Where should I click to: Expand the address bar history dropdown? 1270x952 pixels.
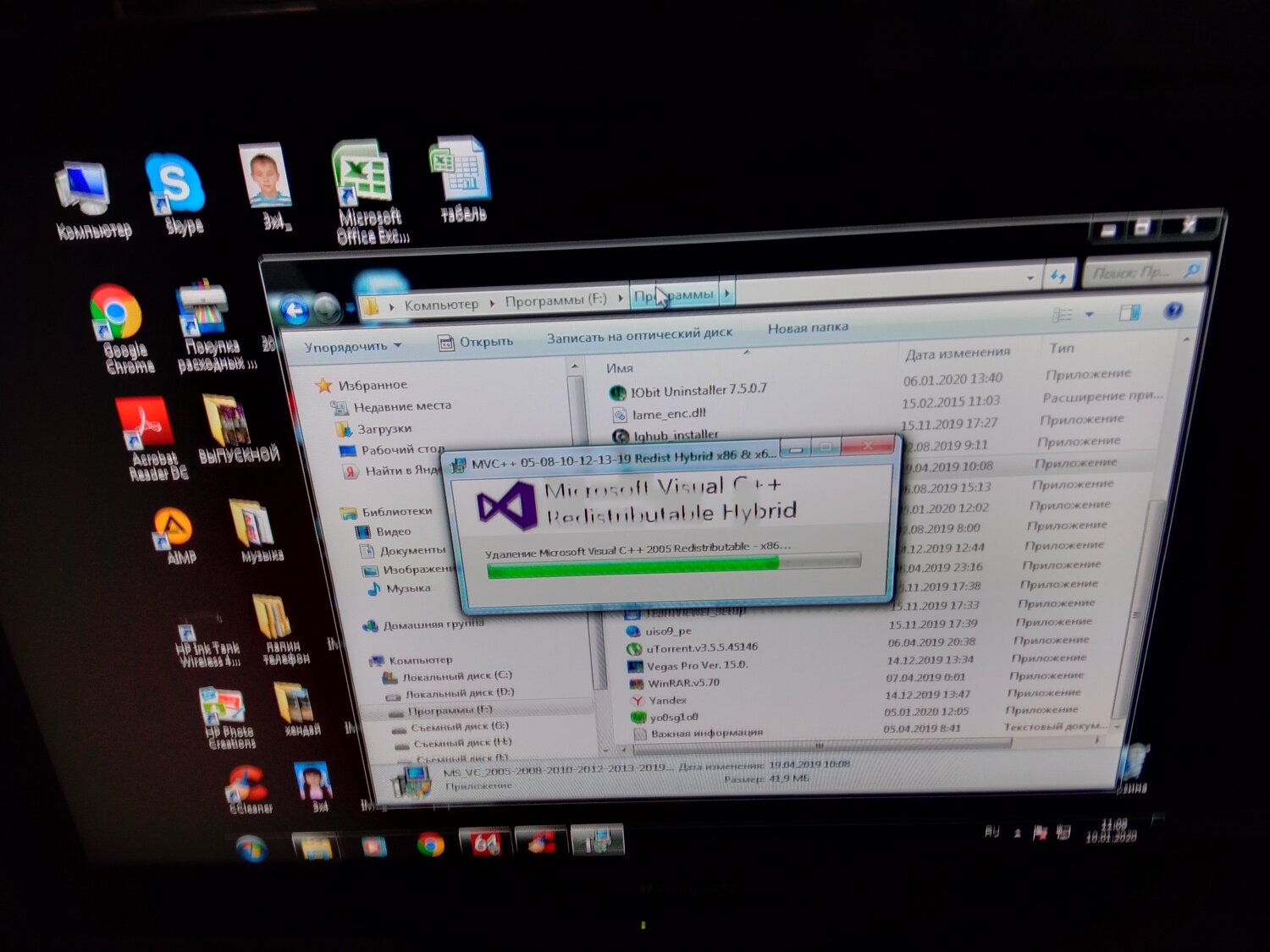click(x=1030, y=278)
